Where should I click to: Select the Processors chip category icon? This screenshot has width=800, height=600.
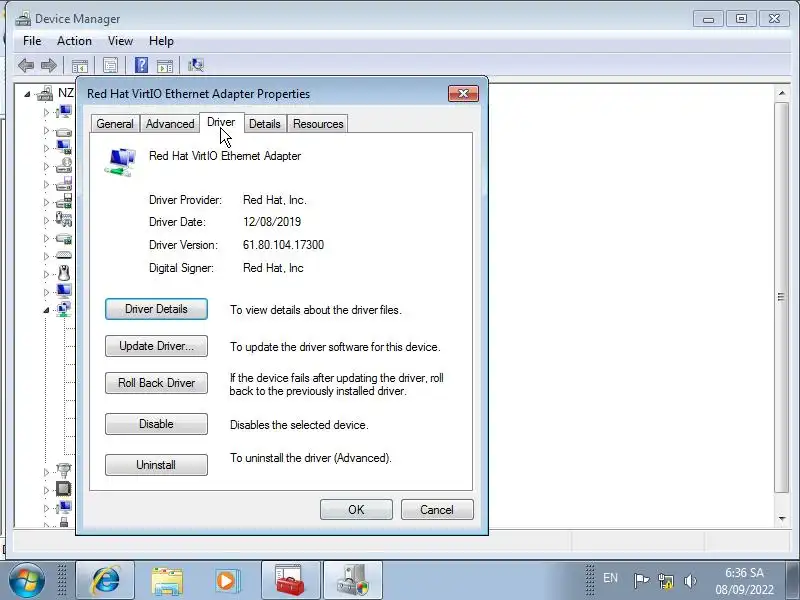[64, 489]
